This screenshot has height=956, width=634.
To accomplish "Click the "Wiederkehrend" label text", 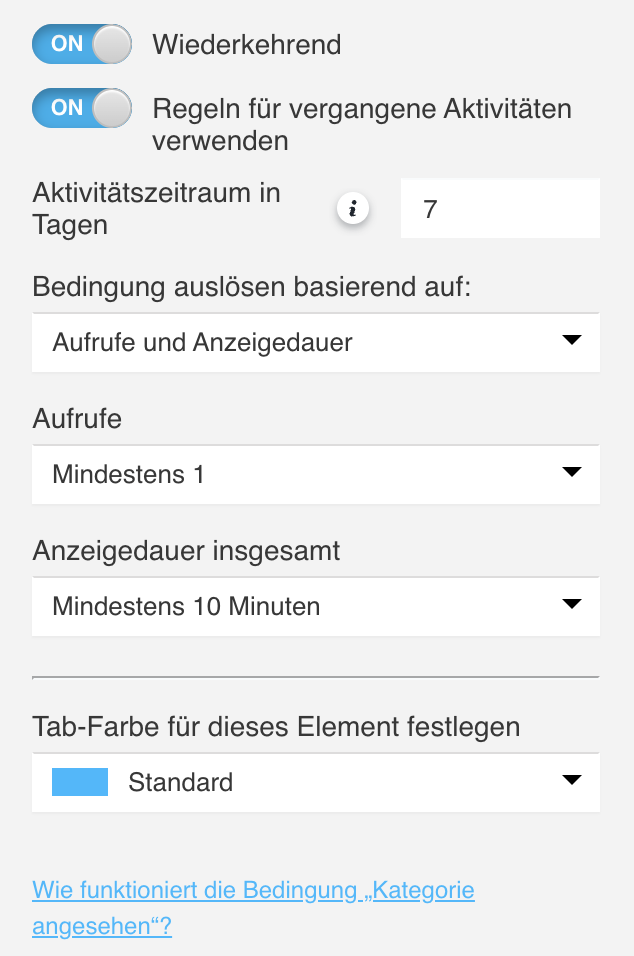I will (x=247, y=44).
